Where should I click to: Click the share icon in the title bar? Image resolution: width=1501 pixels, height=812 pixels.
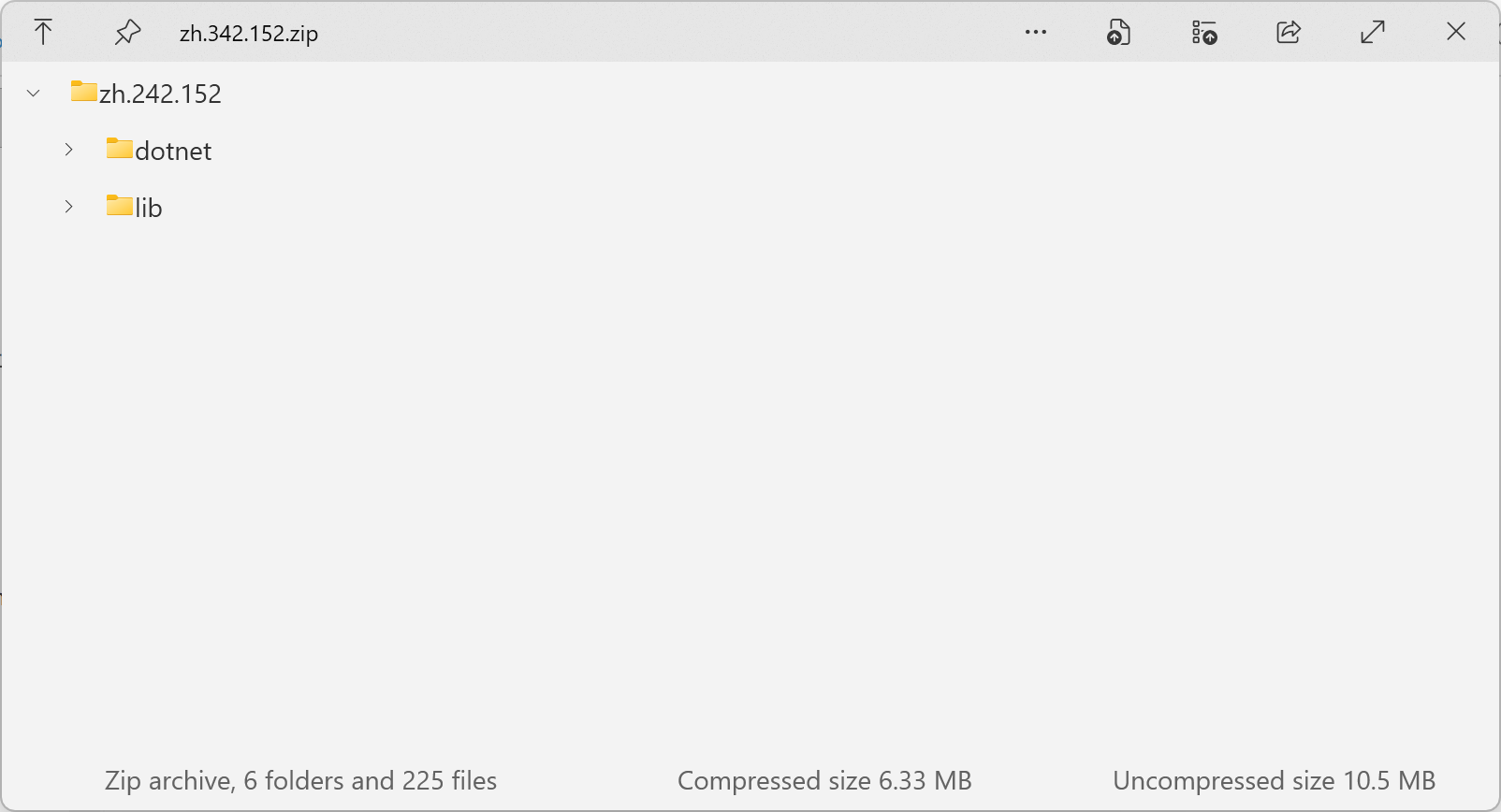(x=1289, y=32)
